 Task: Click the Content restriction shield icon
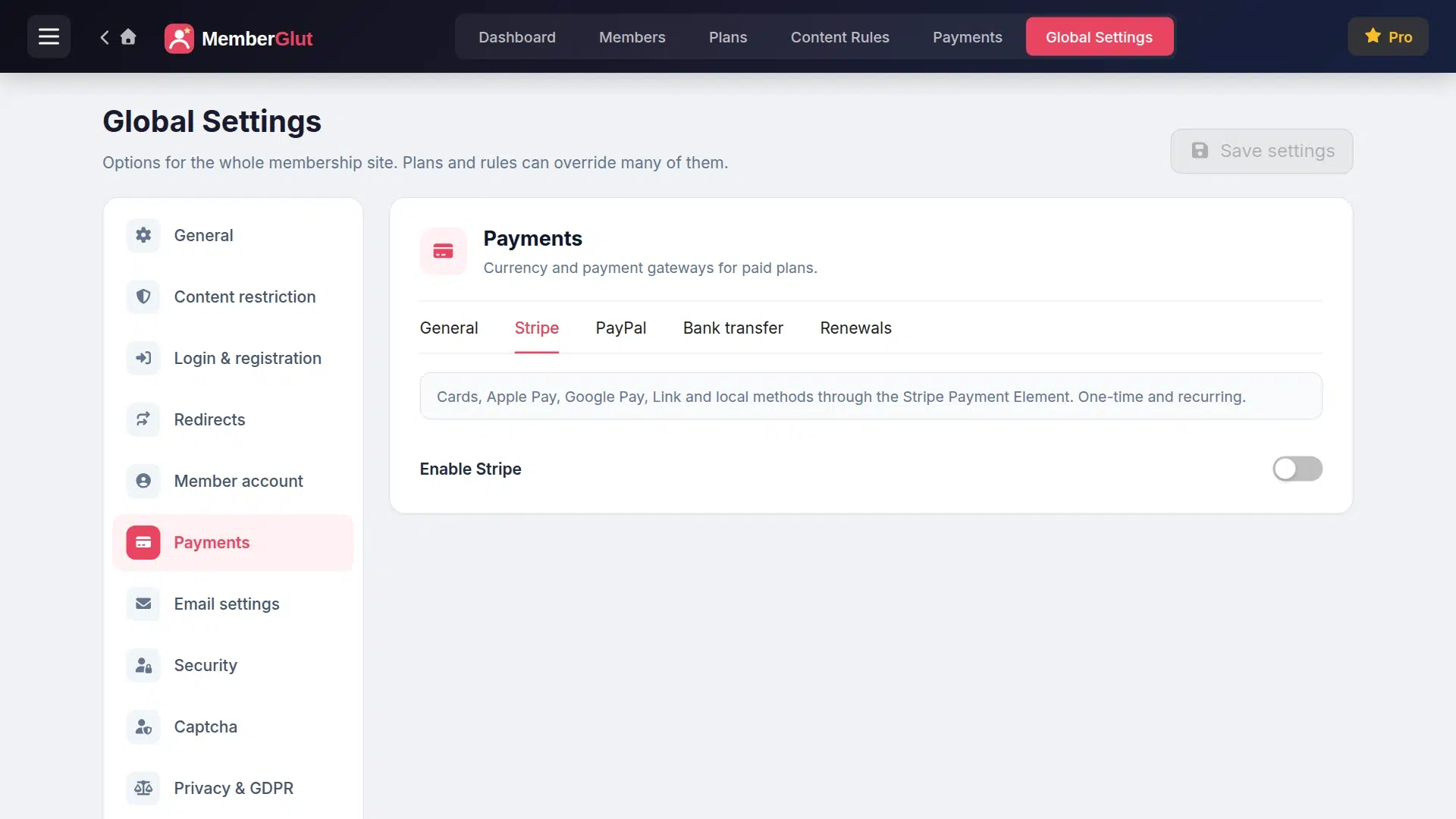coord(143,297)
